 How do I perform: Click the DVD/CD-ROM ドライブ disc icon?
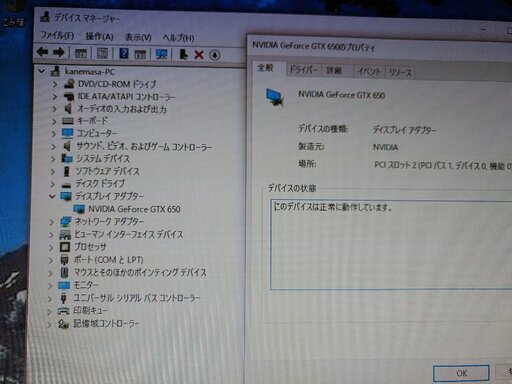69,84
